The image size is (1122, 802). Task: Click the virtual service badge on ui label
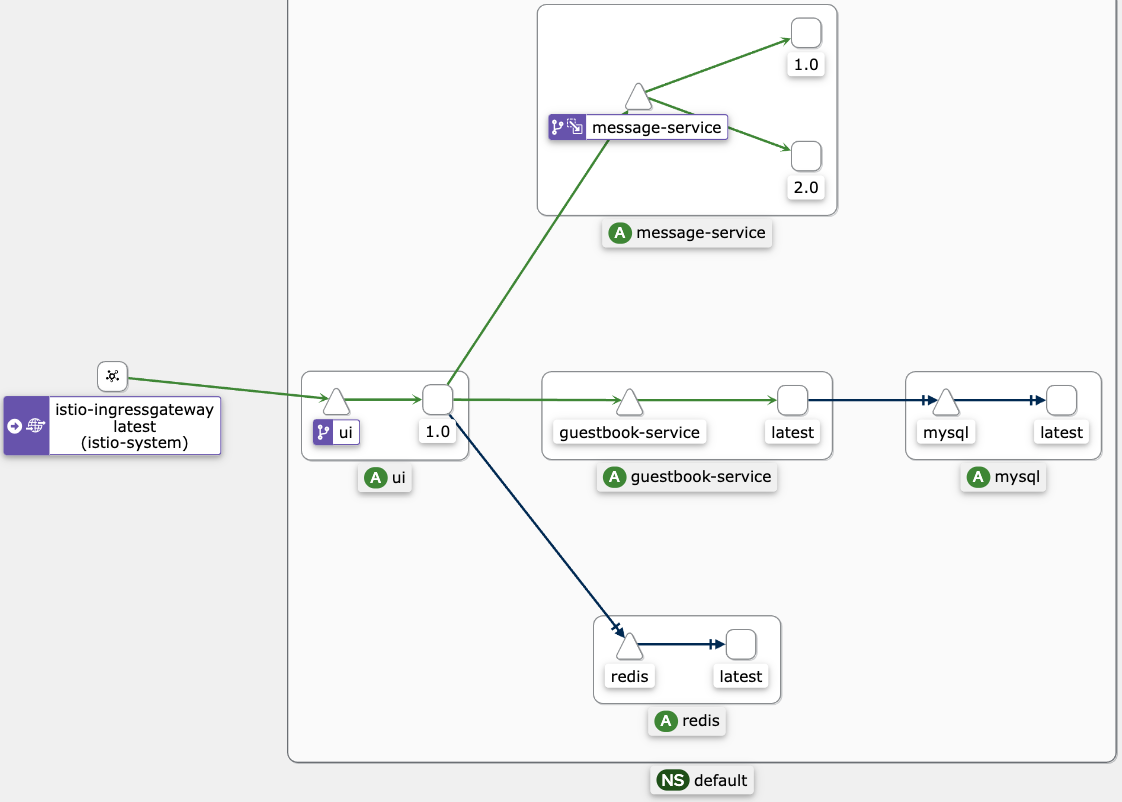click(323, 433)
